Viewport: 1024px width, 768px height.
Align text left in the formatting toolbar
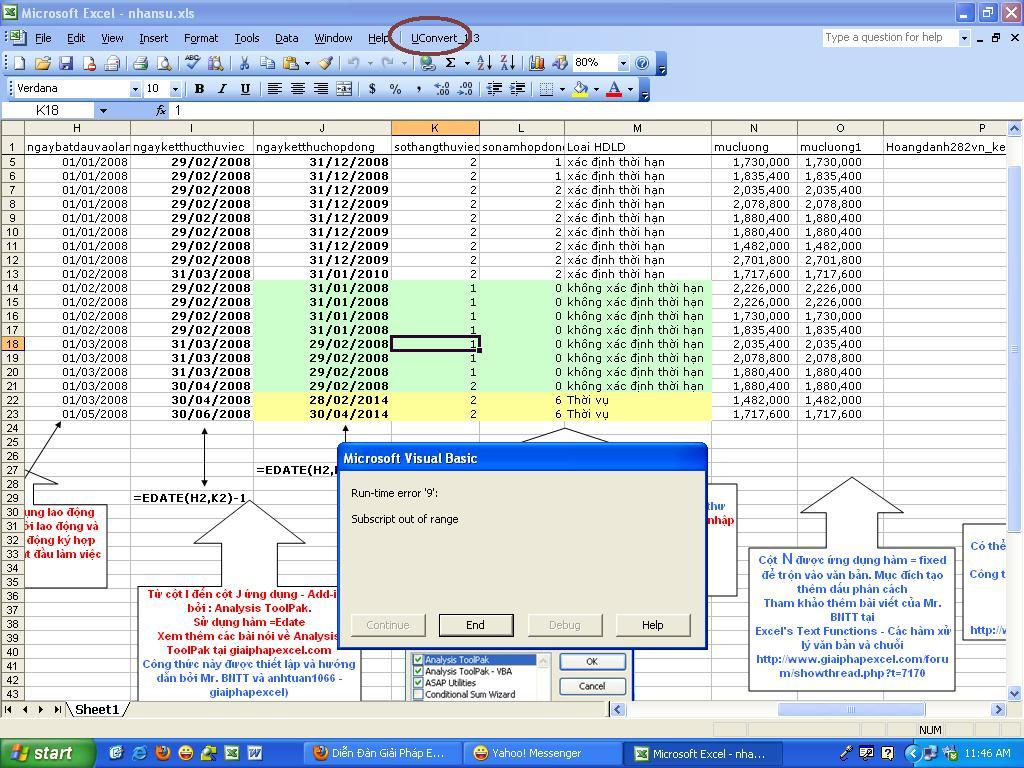[x=274, y=89]
